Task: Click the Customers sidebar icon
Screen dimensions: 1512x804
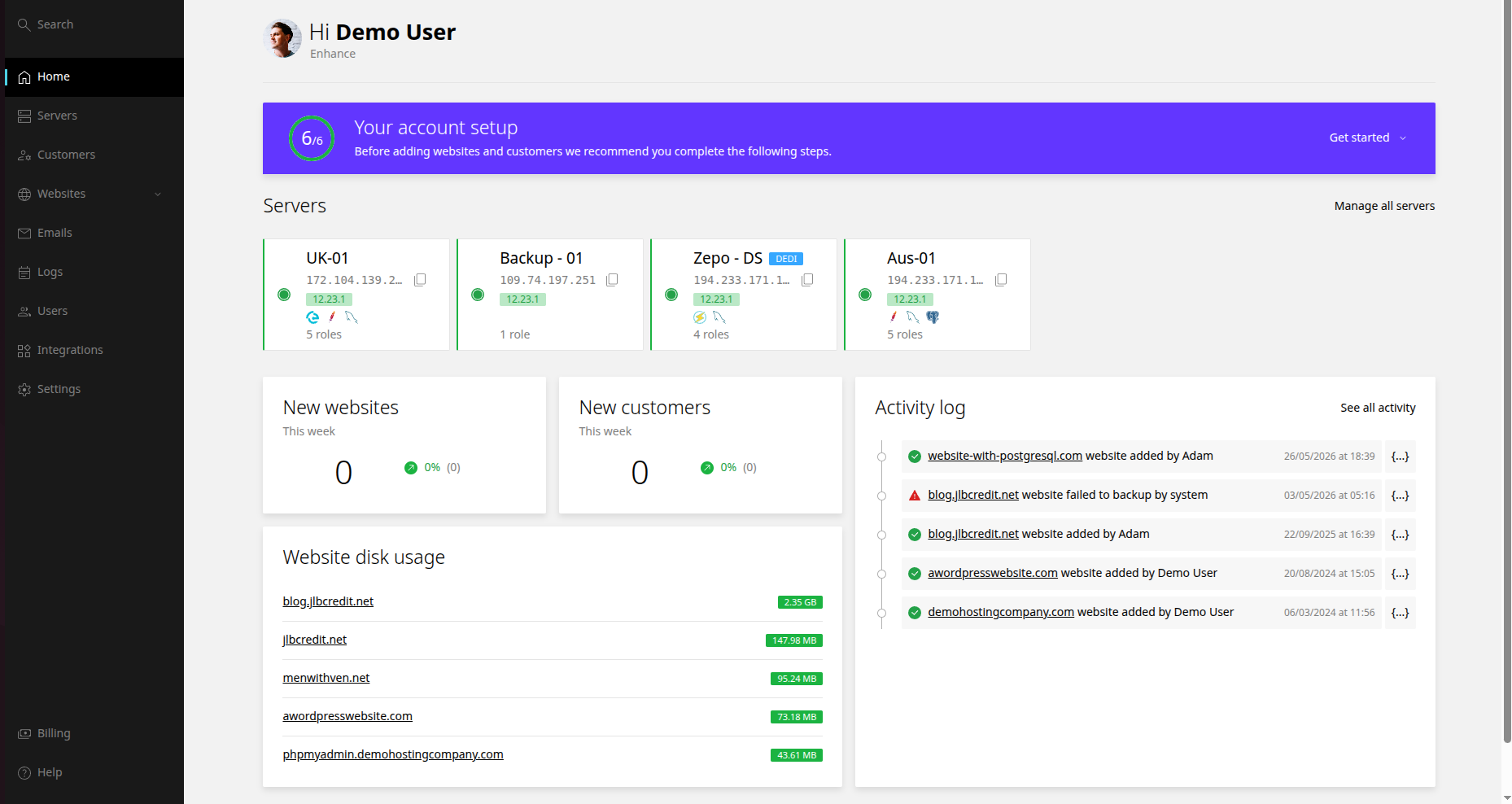Action: pyautogui.click(x=24, y=155)
